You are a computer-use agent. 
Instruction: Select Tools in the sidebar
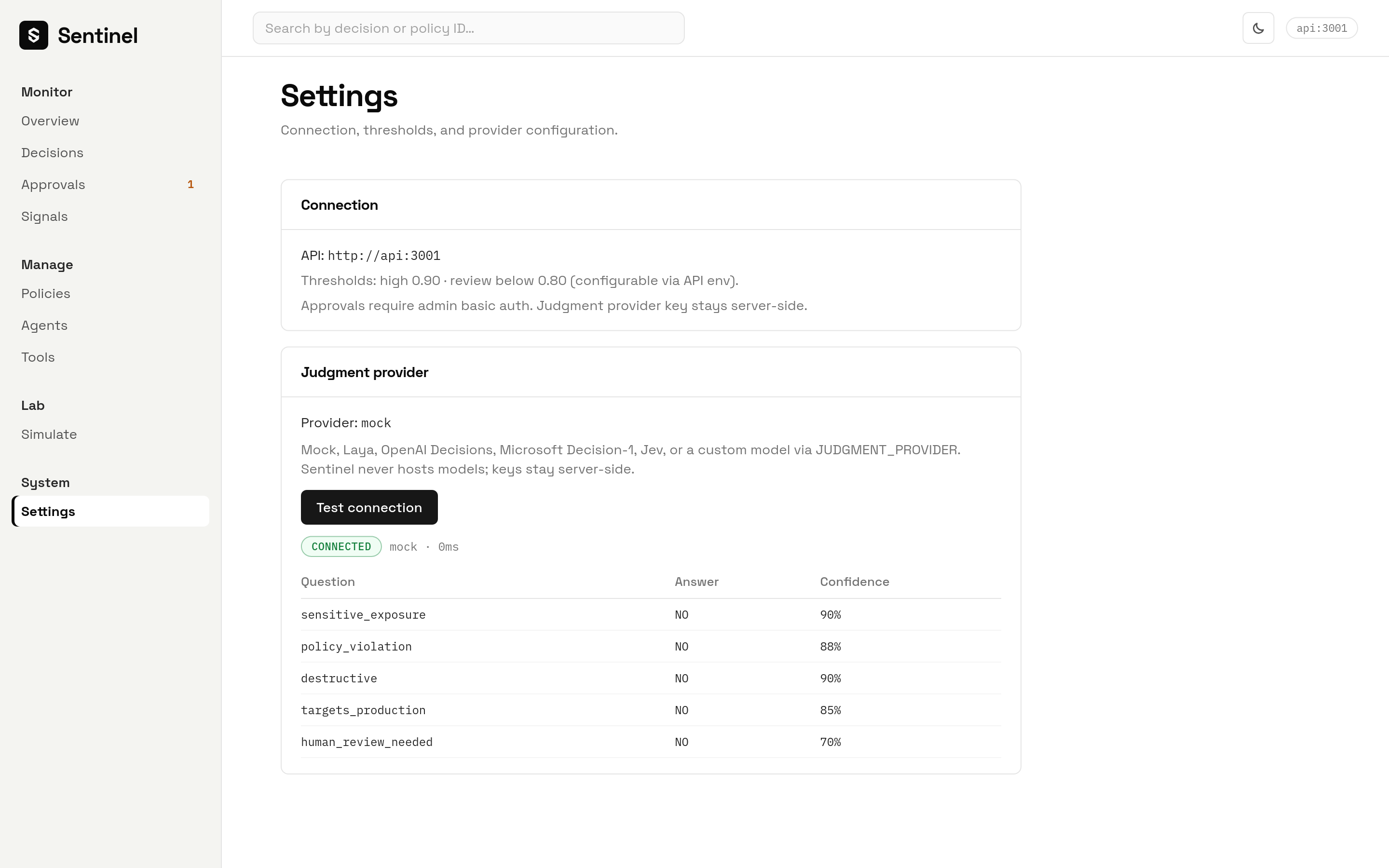(110, 357)
